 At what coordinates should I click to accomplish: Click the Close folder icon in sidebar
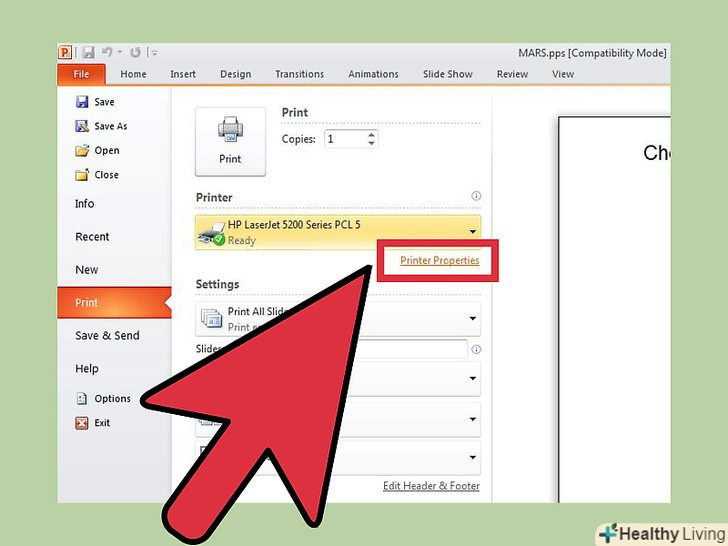click(x=82, y=175)
